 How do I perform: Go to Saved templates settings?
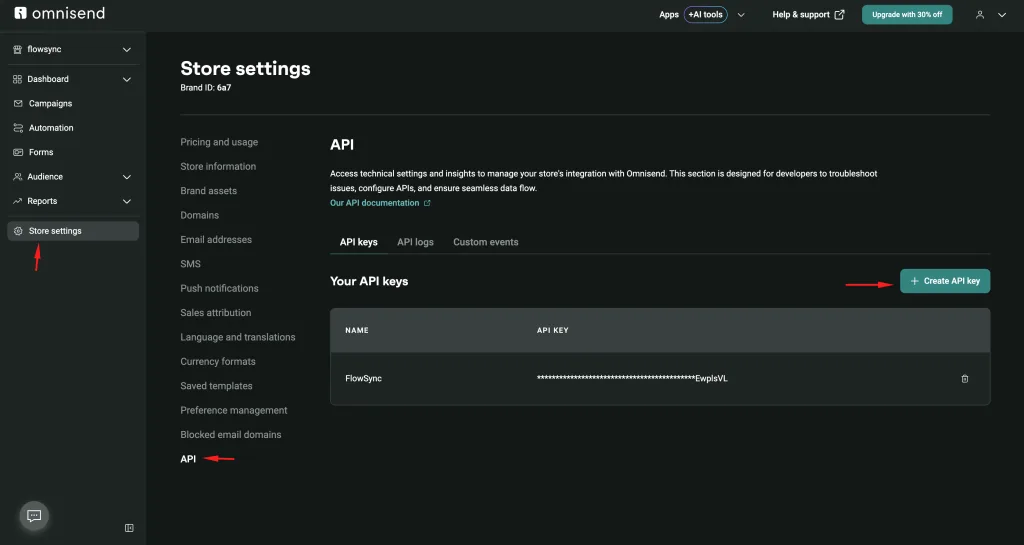[216, 386]
